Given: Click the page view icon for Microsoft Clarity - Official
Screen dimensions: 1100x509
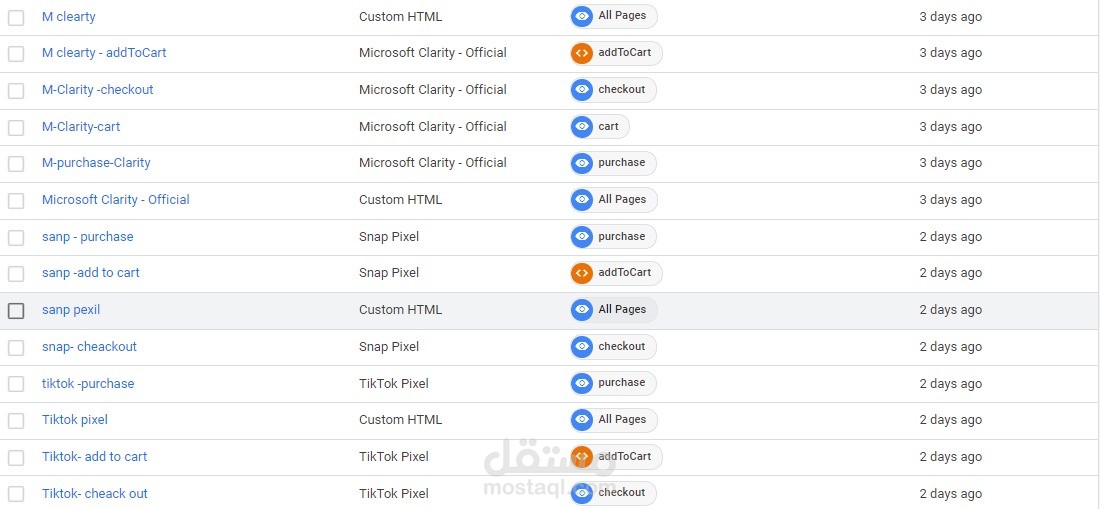Looking at the screenshot, I should [582, 200].
